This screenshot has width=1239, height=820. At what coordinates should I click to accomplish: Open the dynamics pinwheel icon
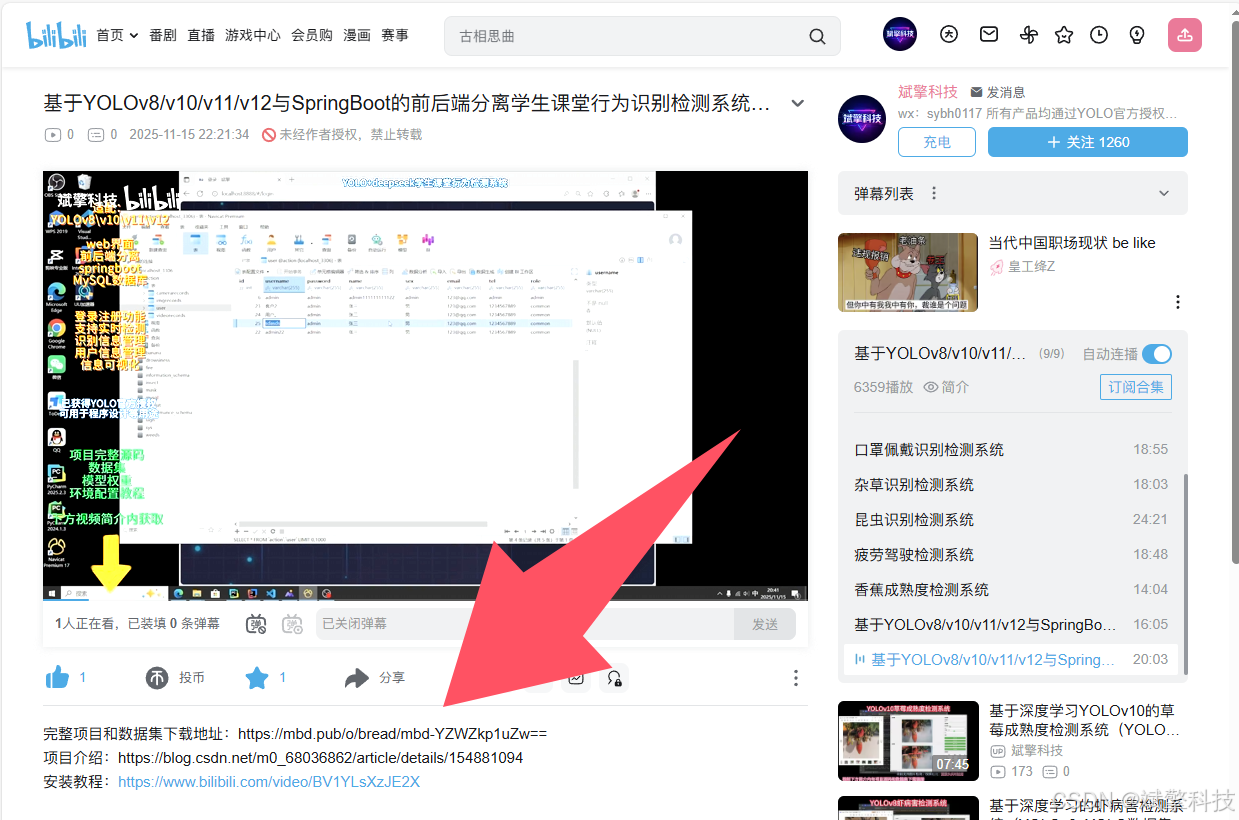tap(1029, 35)
